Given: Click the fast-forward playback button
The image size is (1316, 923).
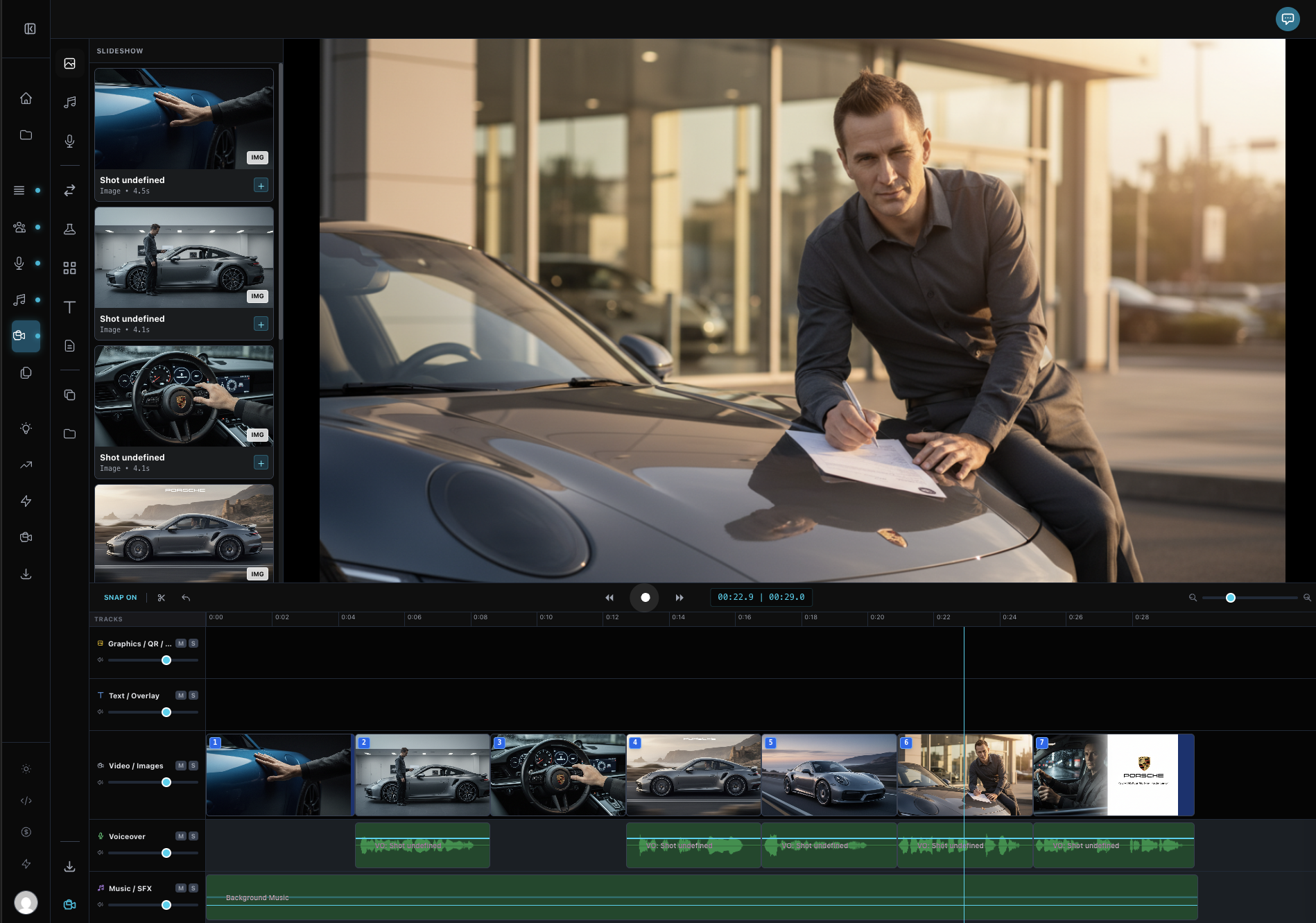Looking at the screenshot, I should [x=679, y=598].
